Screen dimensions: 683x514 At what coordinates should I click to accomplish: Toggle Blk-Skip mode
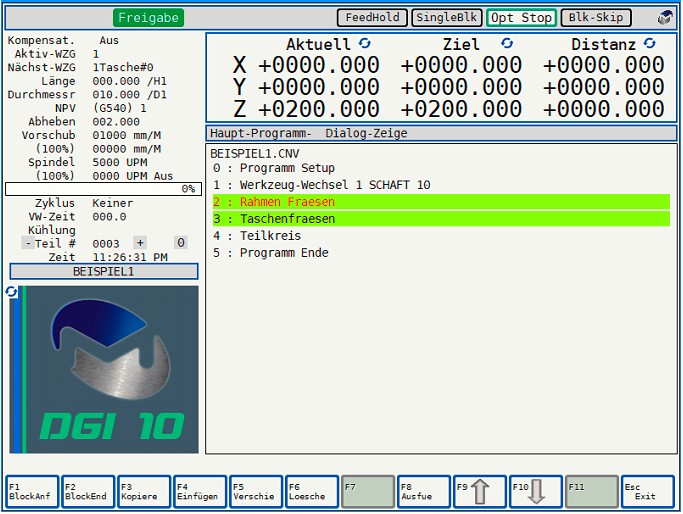pos(596,17)
